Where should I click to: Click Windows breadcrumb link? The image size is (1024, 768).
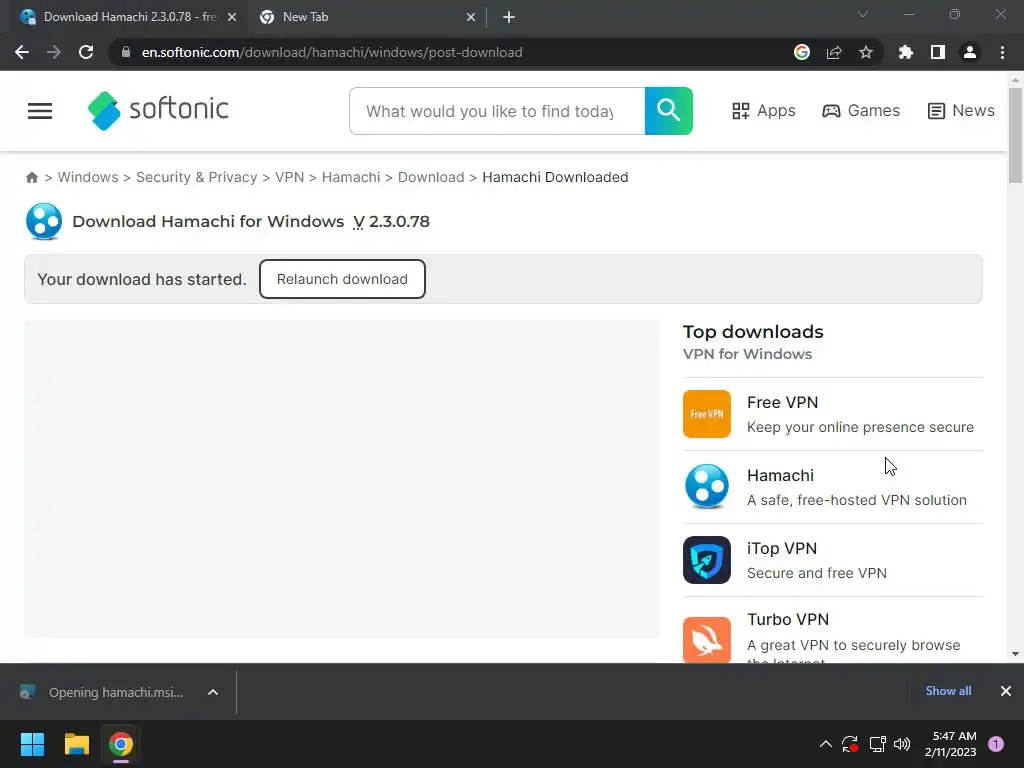coord(88,177)
